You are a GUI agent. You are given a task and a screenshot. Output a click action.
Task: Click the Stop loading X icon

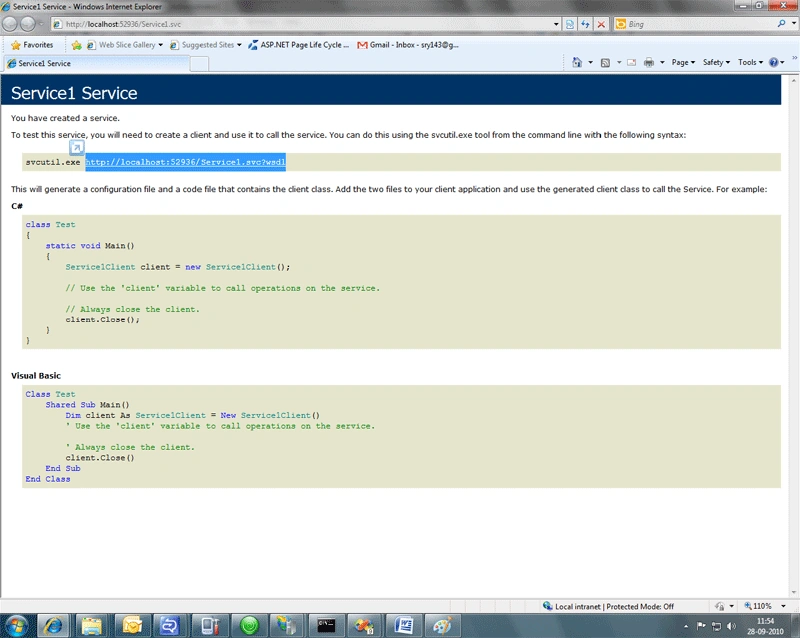click(601, 24)
